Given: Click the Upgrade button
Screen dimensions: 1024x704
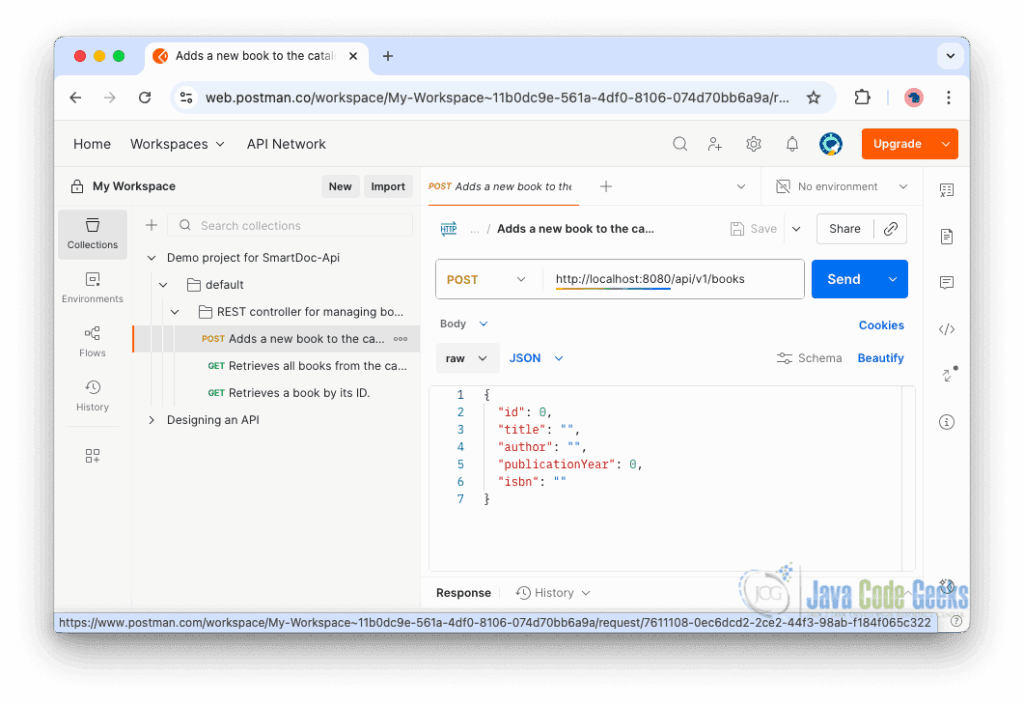Looking at the screenshot, I should (897, 144).
